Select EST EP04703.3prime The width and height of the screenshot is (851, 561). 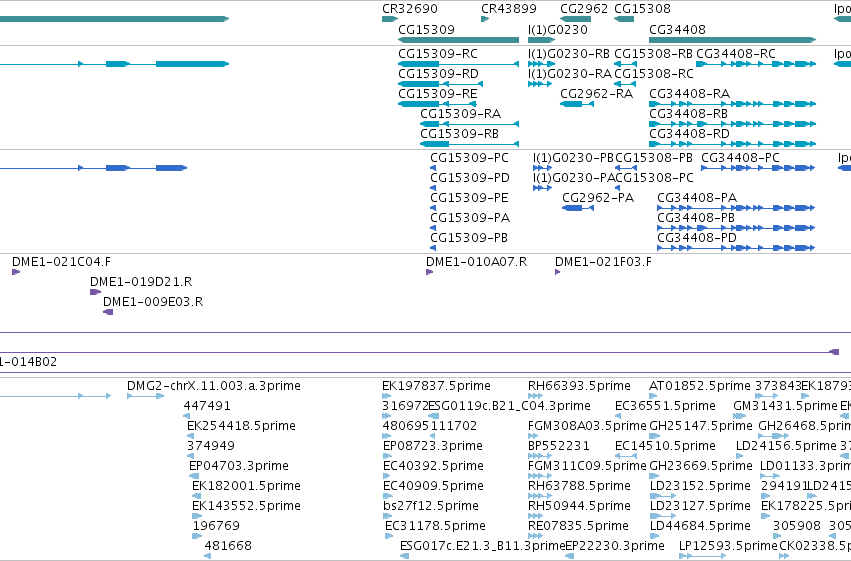click(194, 476)
